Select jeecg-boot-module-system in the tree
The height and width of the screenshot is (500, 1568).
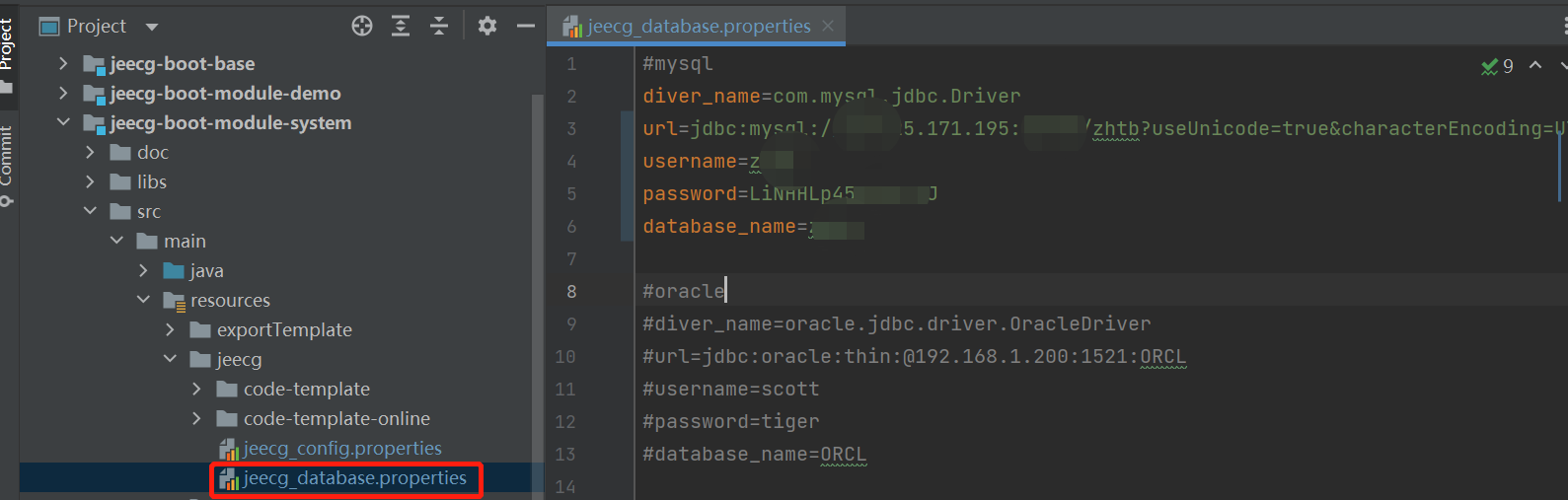coord(231,123)
